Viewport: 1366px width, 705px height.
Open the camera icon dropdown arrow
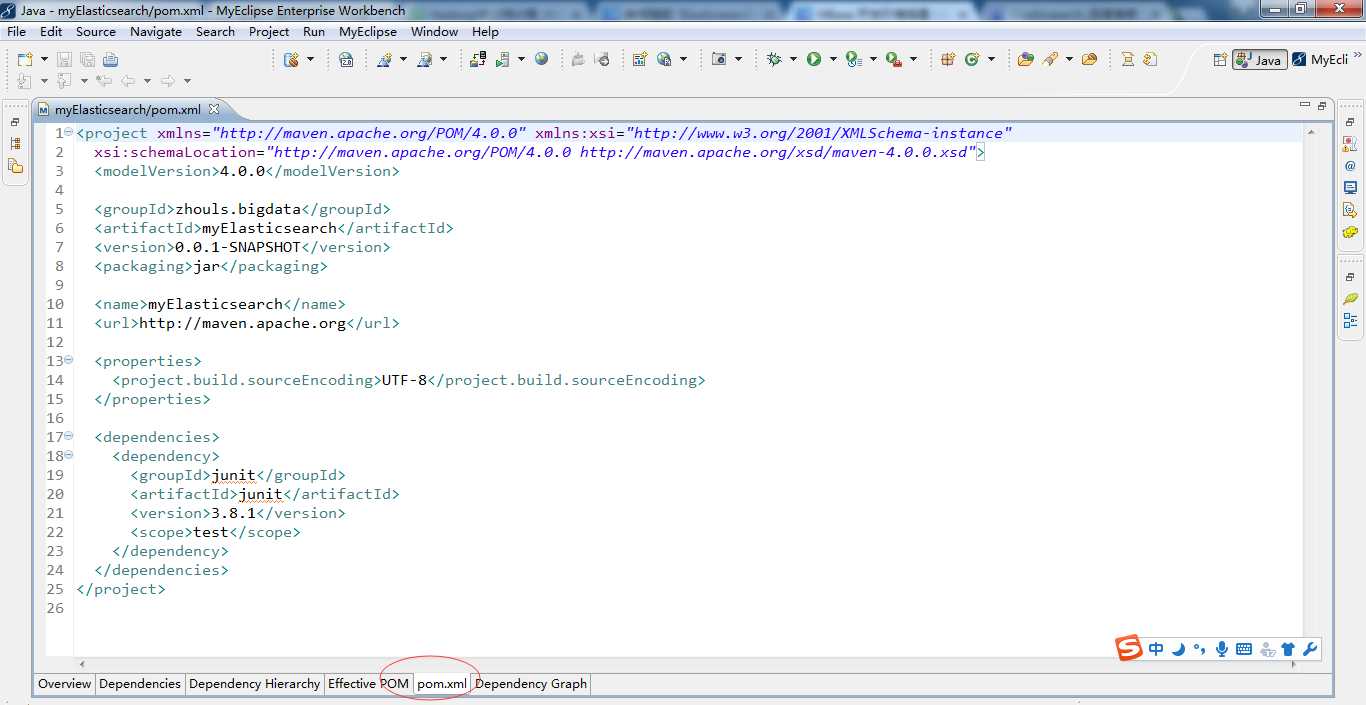click(x=738, y=60)
